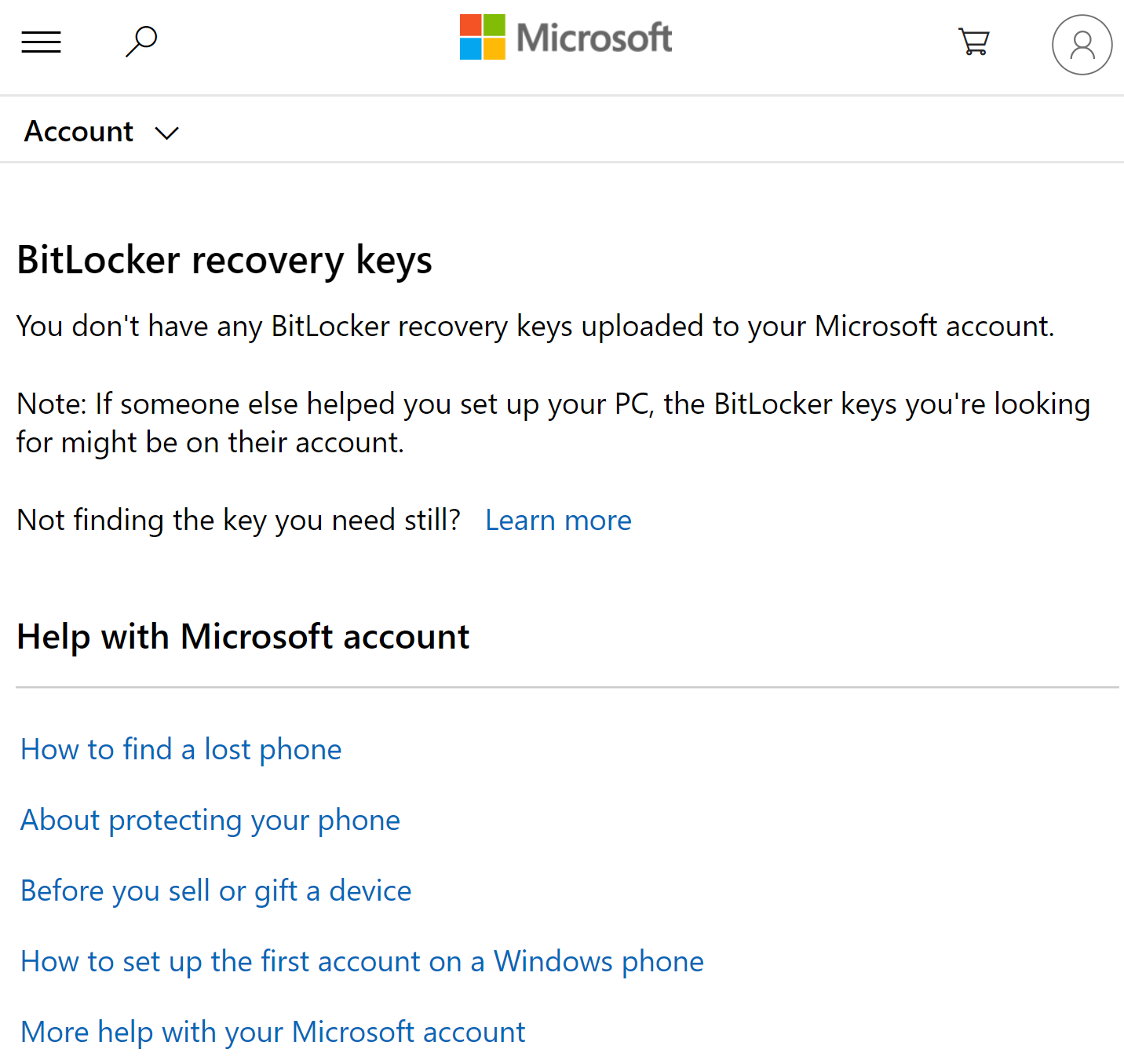1124x1064 pixels.
Task: Open Before you sell or gift a device
Action: point(215,890)
